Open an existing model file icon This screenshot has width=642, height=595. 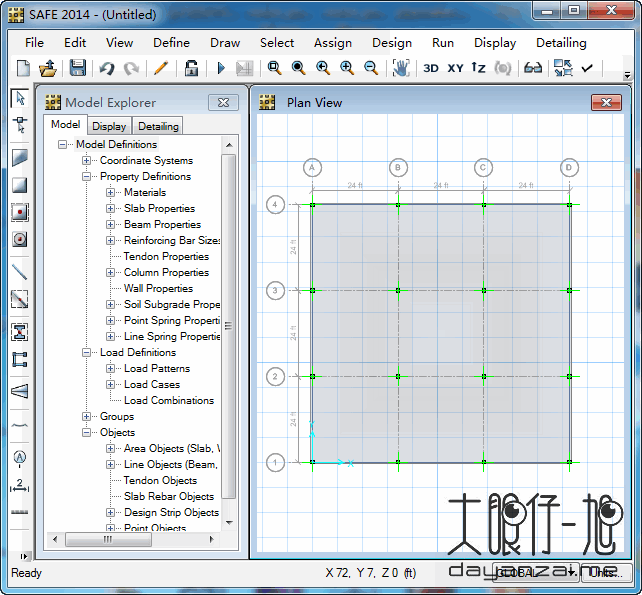point(48,68)
